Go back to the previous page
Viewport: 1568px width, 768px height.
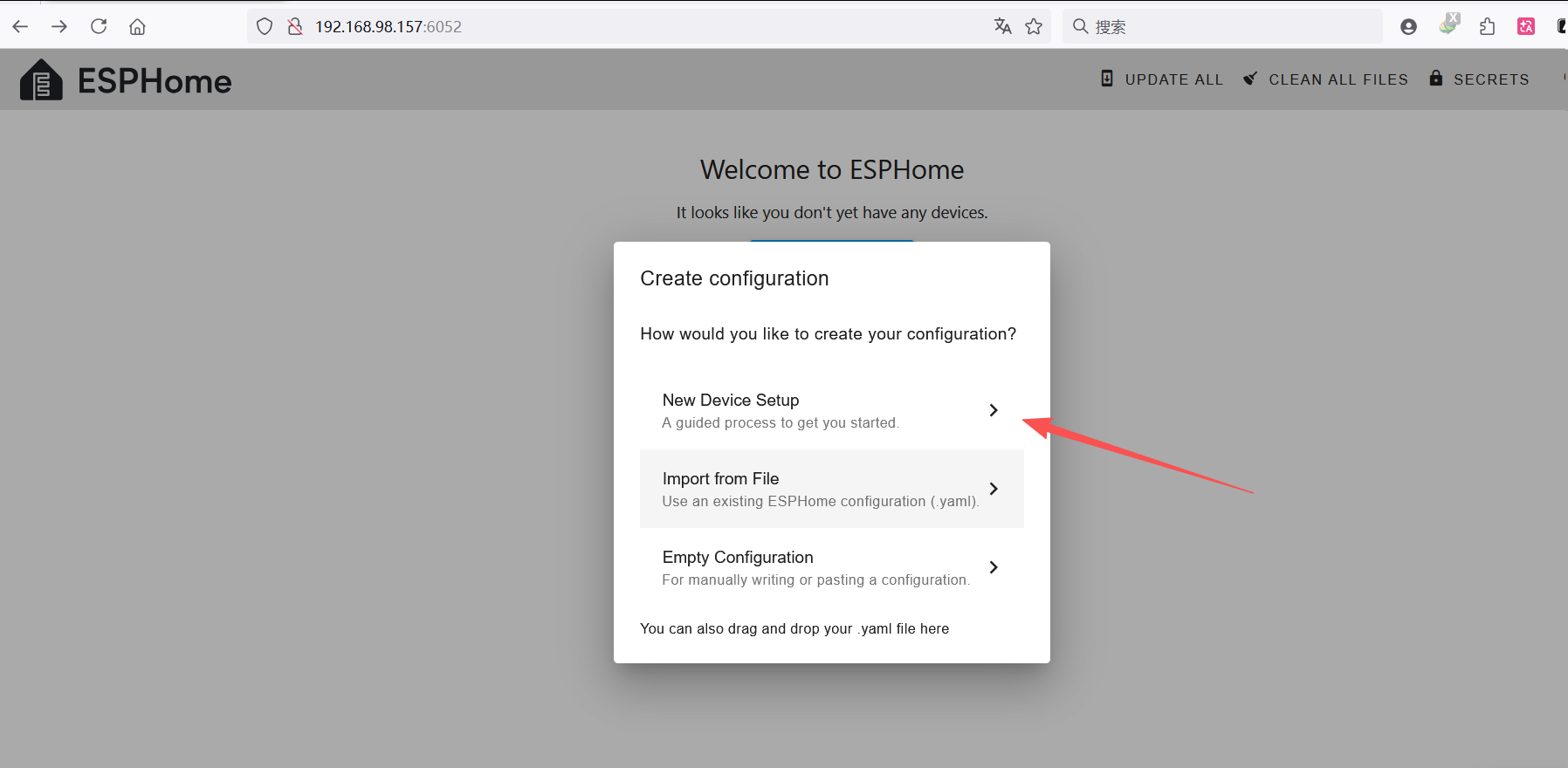point(21,27)
